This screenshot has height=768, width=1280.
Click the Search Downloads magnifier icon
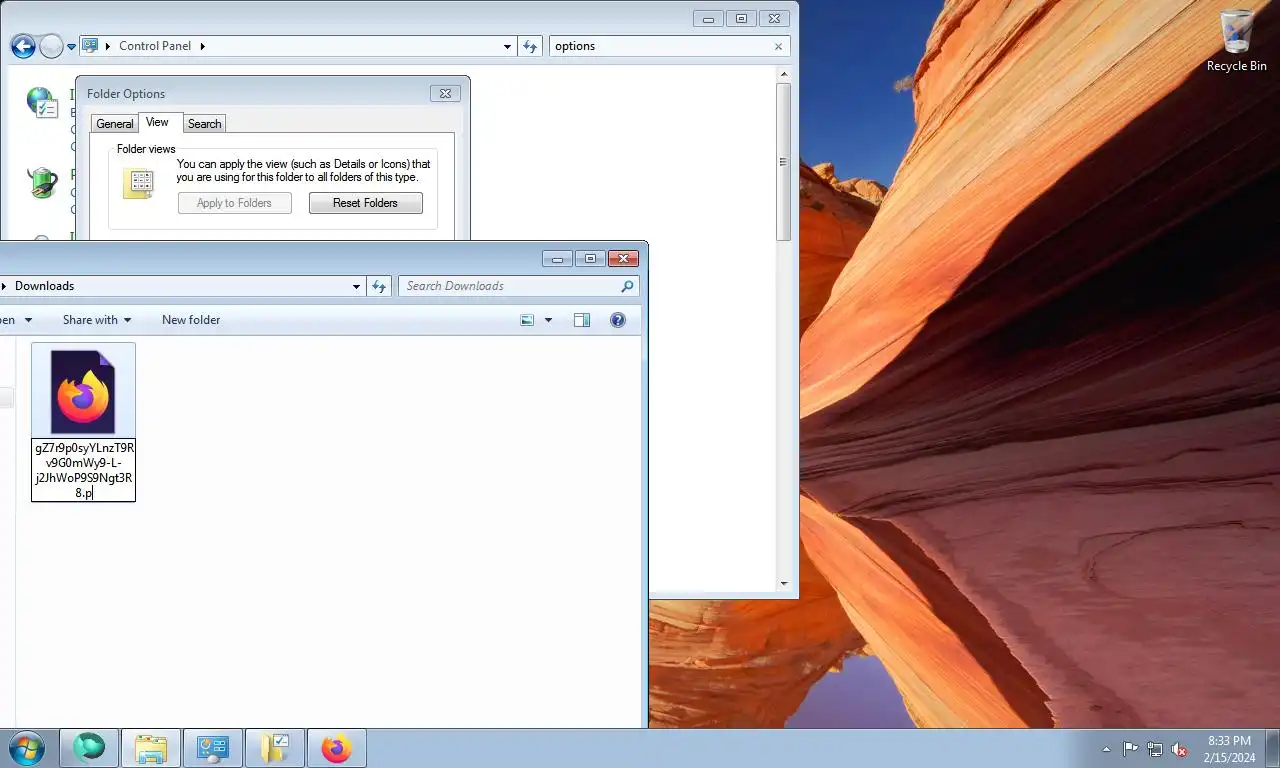[627, 286]
